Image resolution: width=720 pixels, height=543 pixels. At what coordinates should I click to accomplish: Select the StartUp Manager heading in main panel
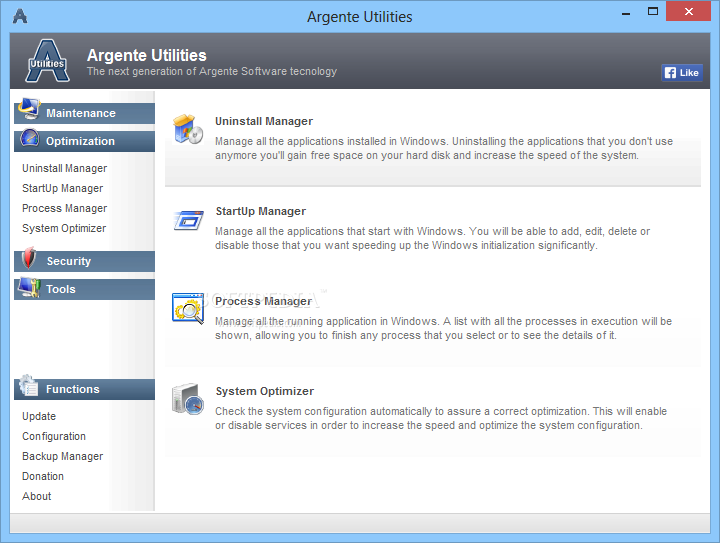(261, 211)
